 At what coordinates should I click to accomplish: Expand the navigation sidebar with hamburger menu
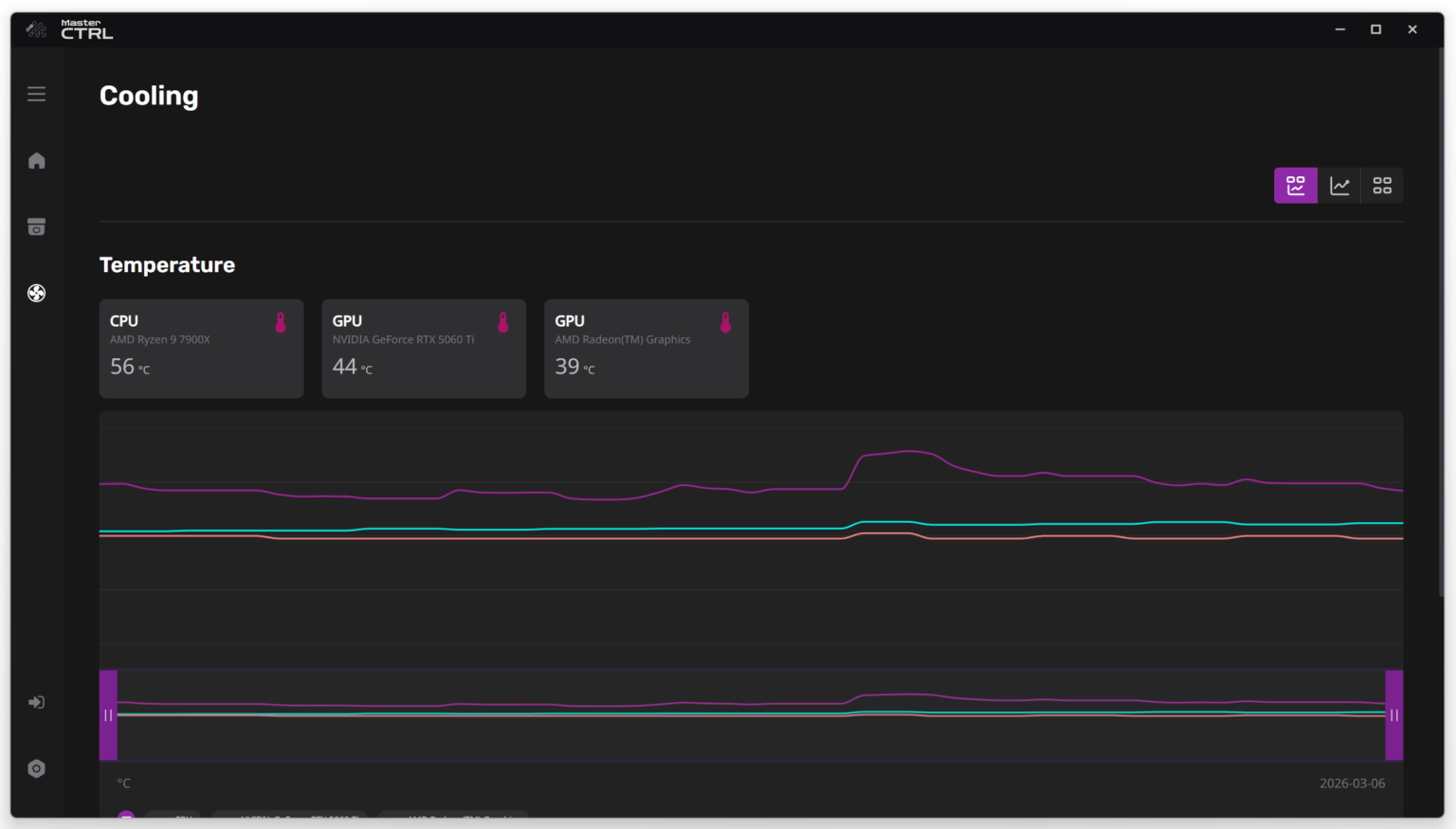click(x=36, y=94)
